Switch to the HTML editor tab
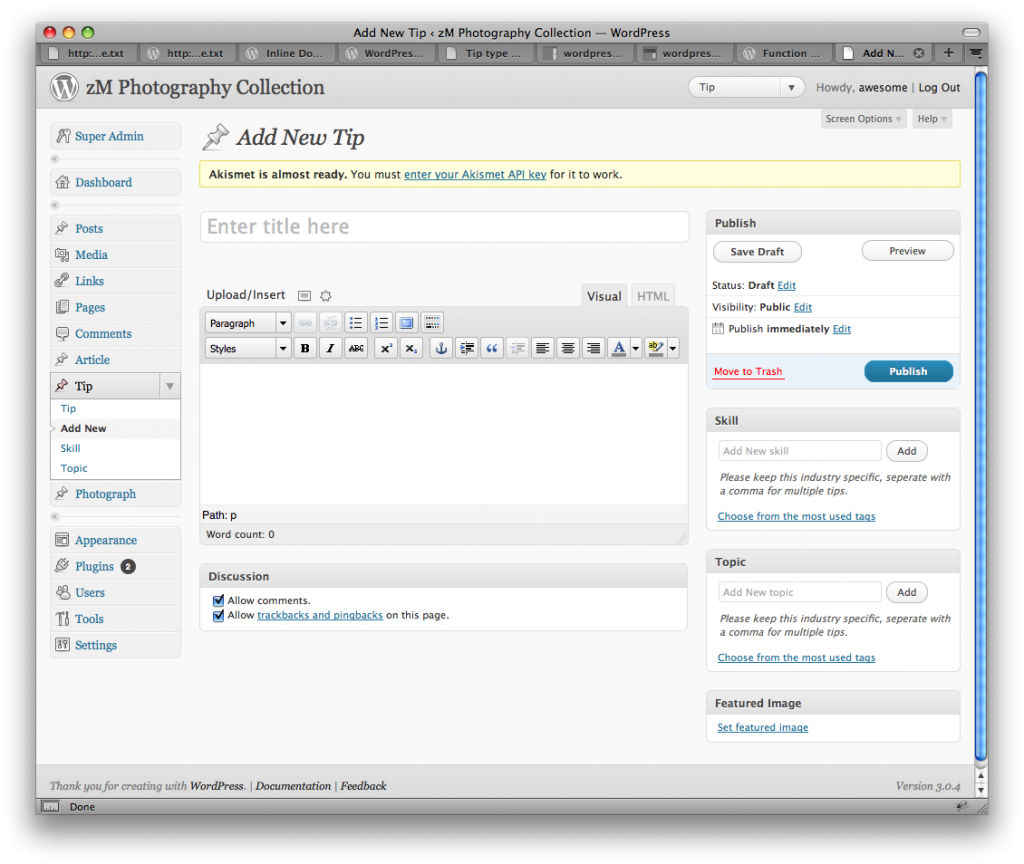 tap(653, 296)
